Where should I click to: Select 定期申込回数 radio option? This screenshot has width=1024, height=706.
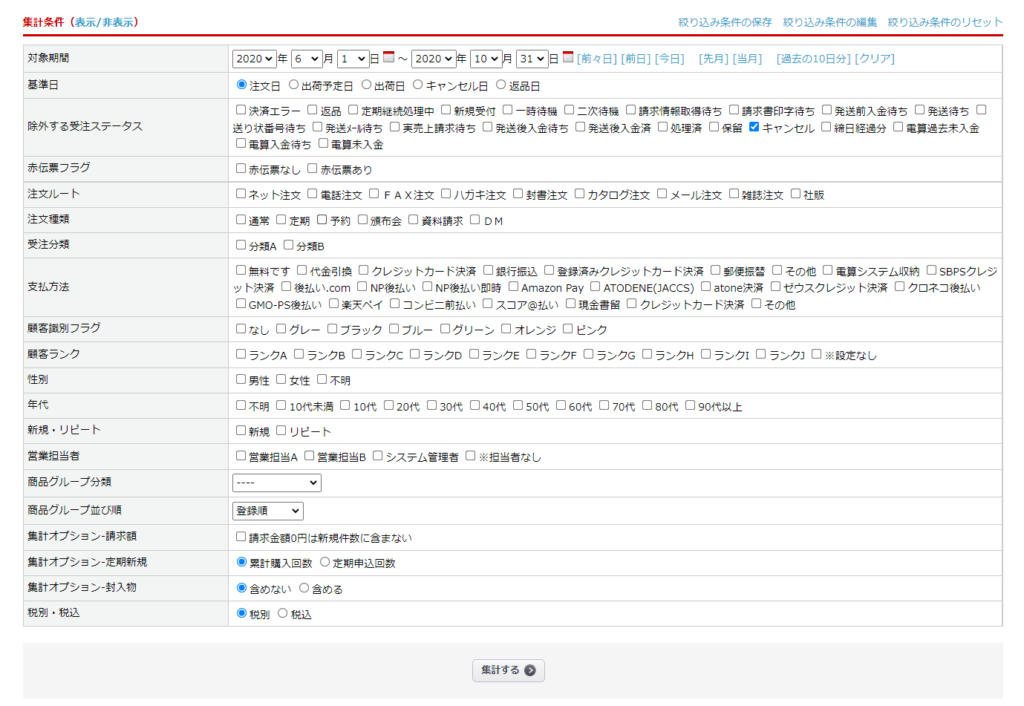(x=324, y=563)
